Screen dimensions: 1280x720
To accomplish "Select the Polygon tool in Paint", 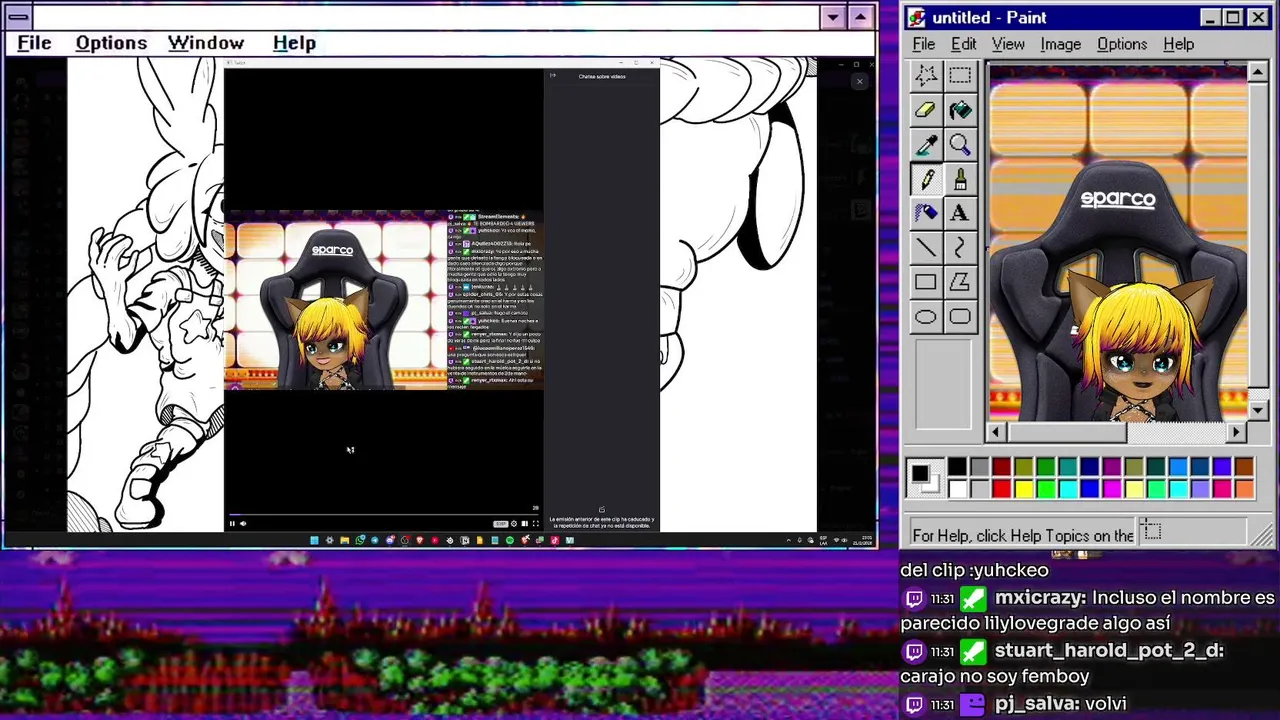I will (960, 283).
